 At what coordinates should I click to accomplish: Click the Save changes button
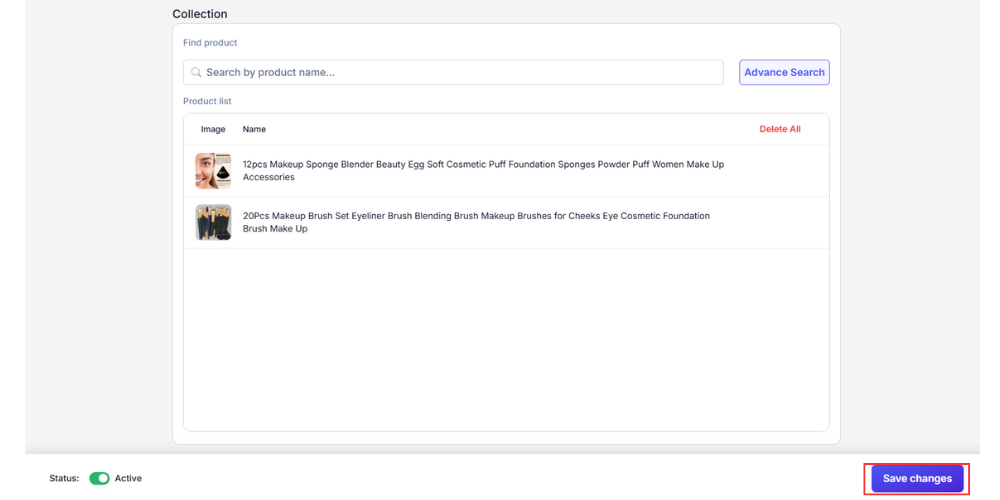click(917, 478)
